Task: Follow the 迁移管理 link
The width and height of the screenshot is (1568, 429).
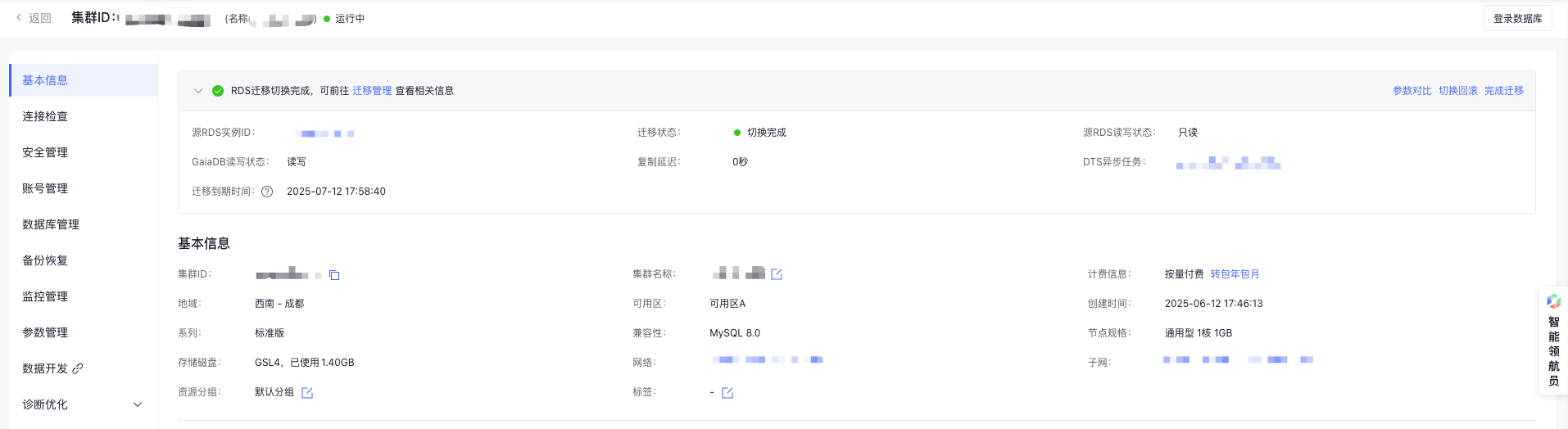Action: pyautogui.click(x=372, y=91)
